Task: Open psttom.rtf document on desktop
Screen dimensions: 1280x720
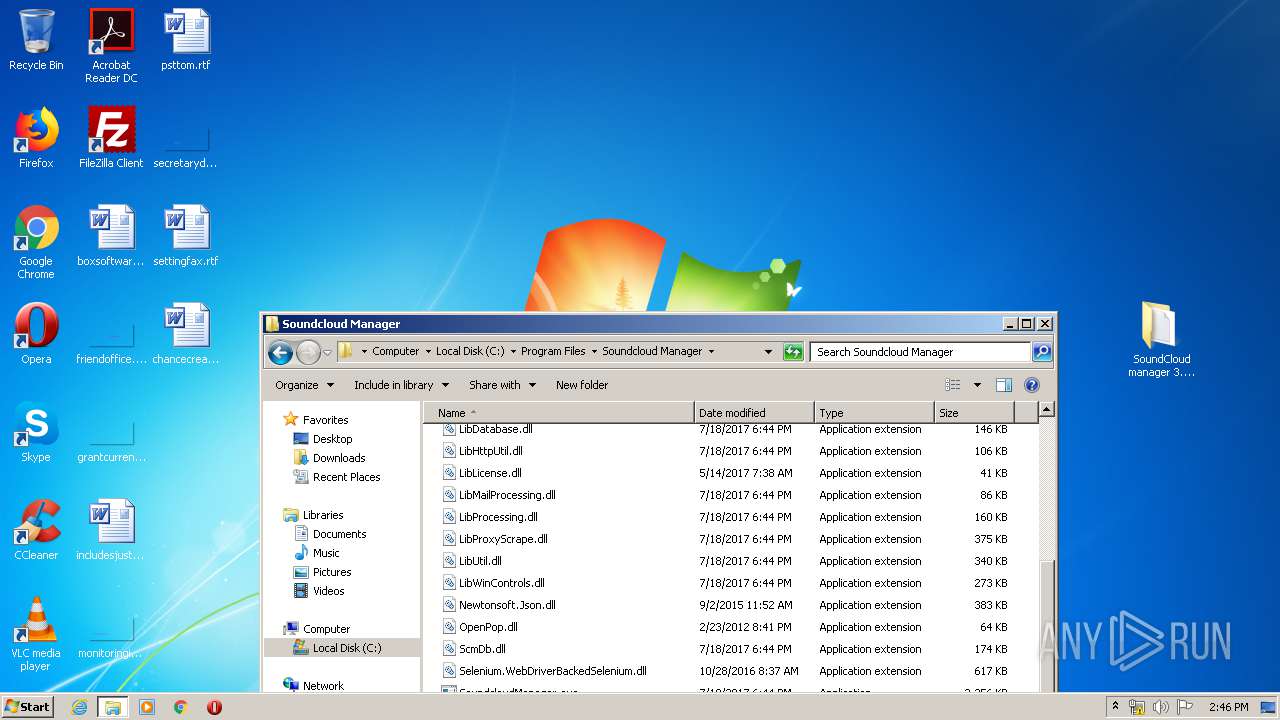Action: pos(186,40)
